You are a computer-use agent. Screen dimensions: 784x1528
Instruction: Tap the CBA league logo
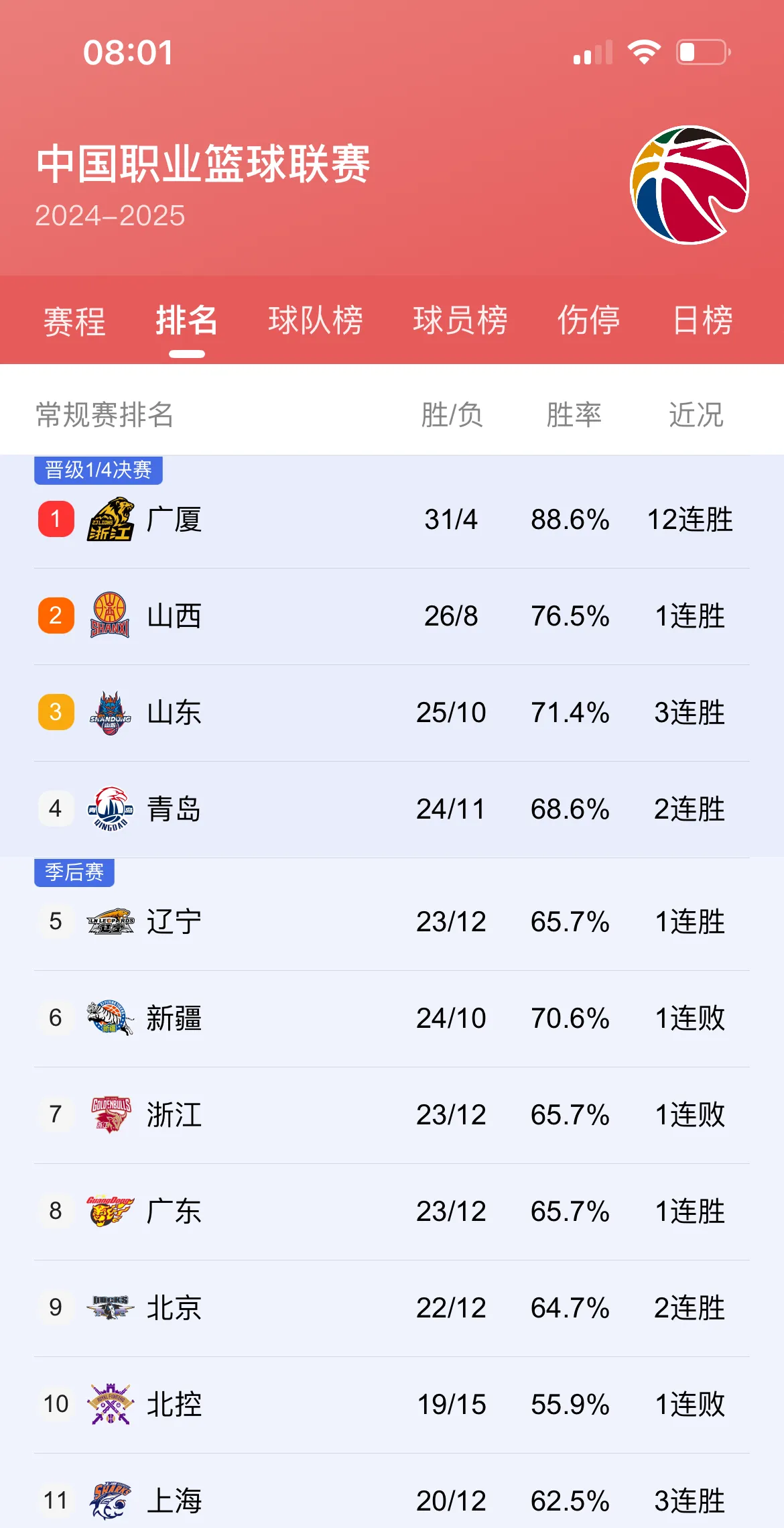tap(689, 186)
